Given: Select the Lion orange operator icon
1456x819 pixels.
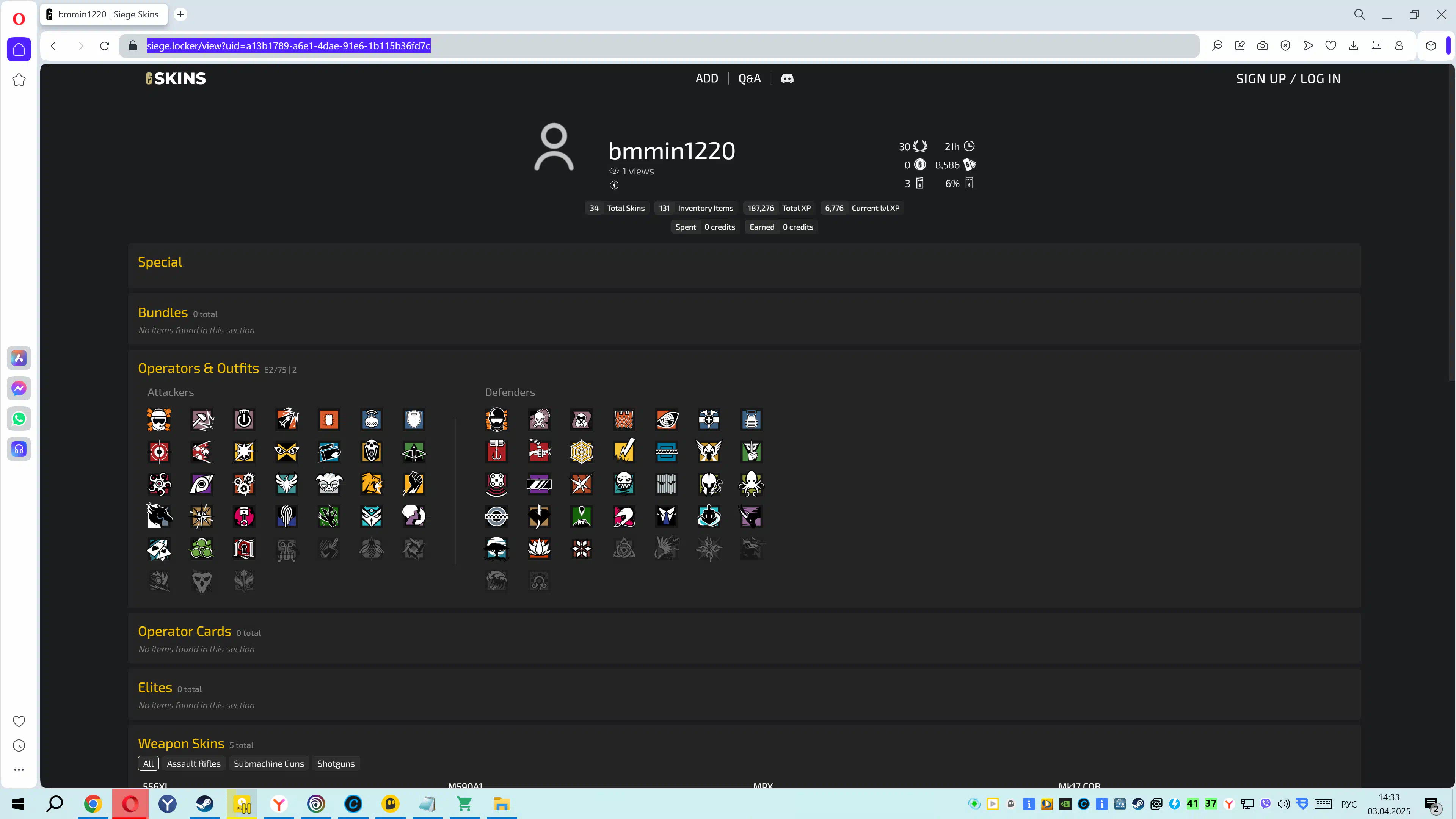Looking at the screenshot, I should (x=371, y=484).
